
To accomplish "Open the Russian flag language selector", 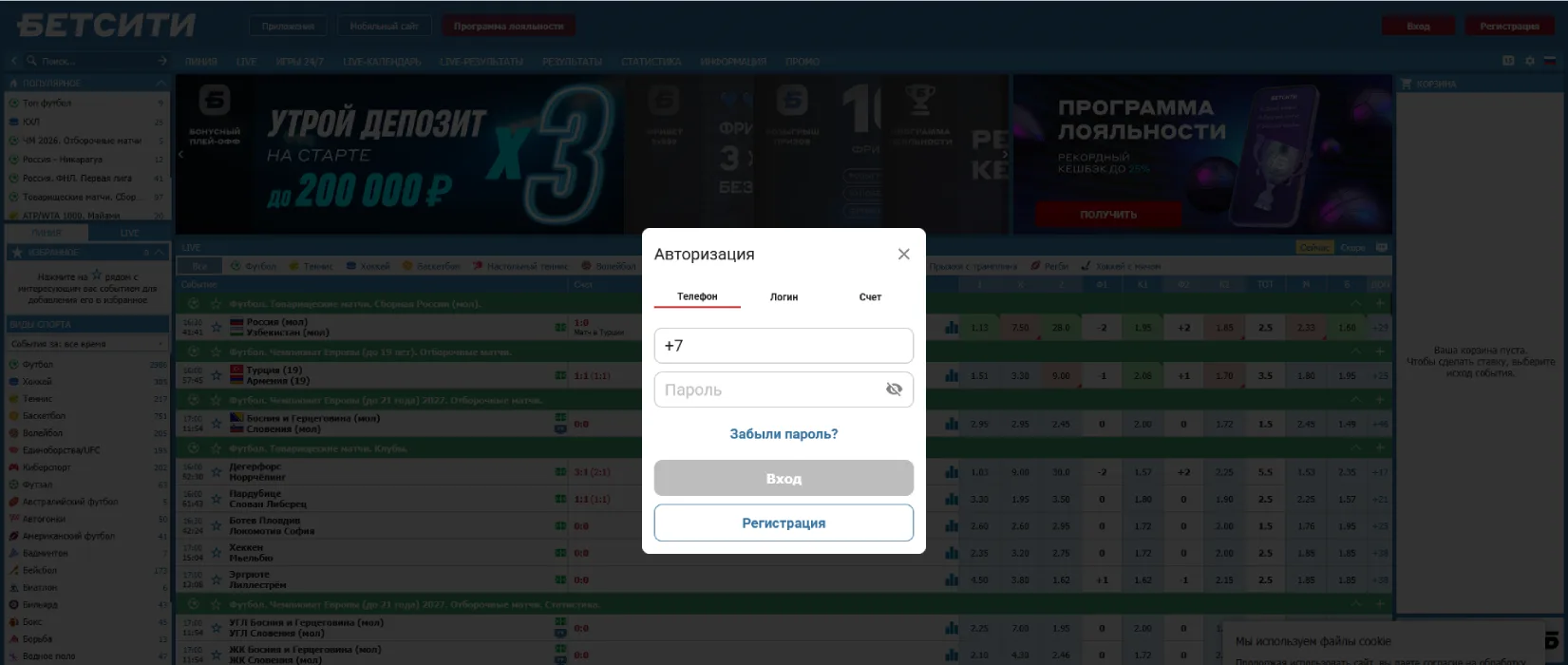I will (1550, 61).
